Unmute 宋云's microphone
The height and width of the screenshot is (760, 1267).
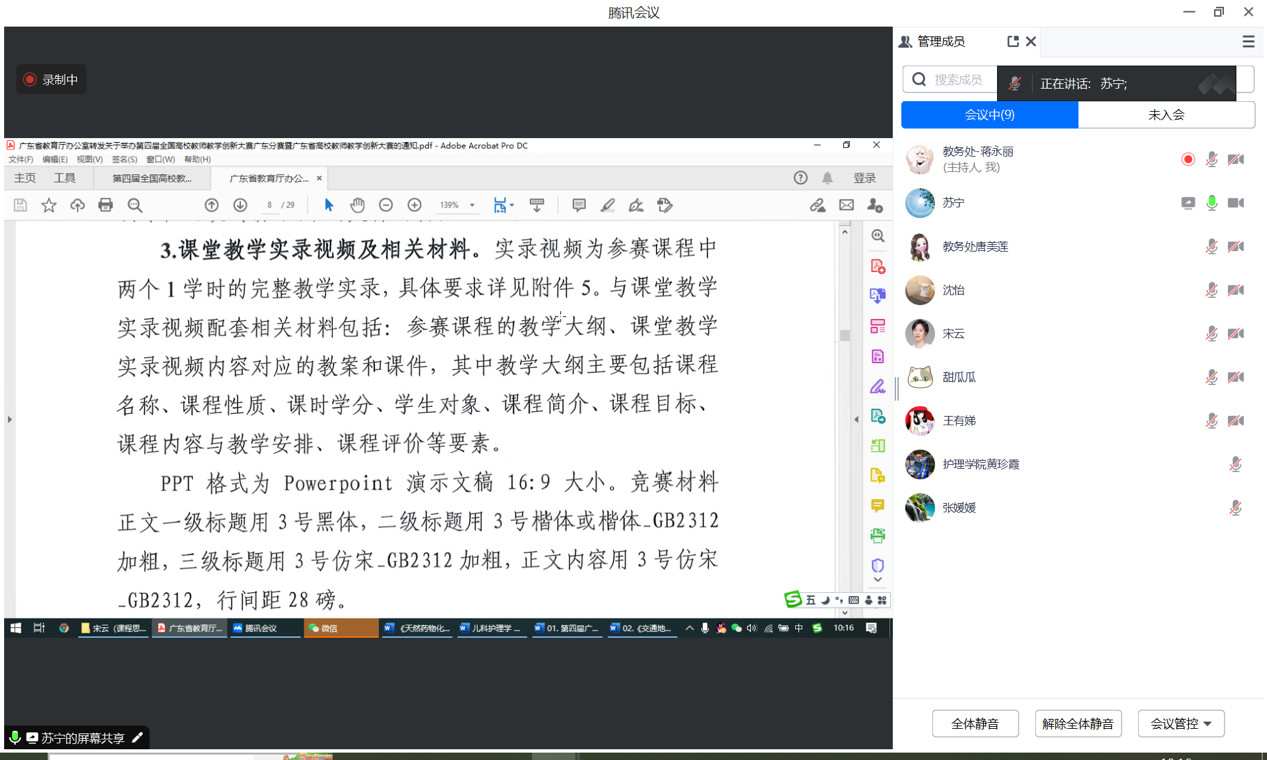coord(1211,334)
